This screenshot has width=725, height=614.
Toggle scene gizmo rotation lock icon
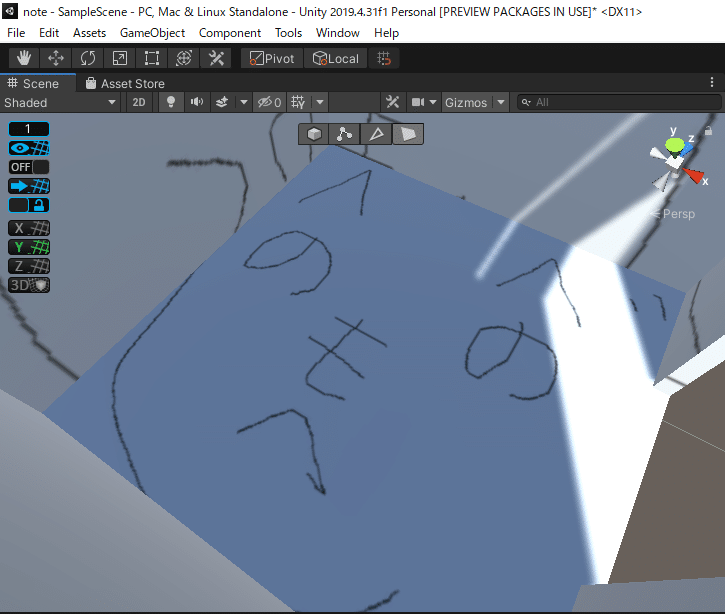point(708,131)
